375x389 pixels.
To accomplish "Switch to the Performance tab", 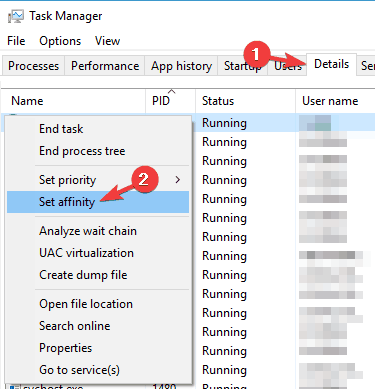I will [x=105, y=66].
